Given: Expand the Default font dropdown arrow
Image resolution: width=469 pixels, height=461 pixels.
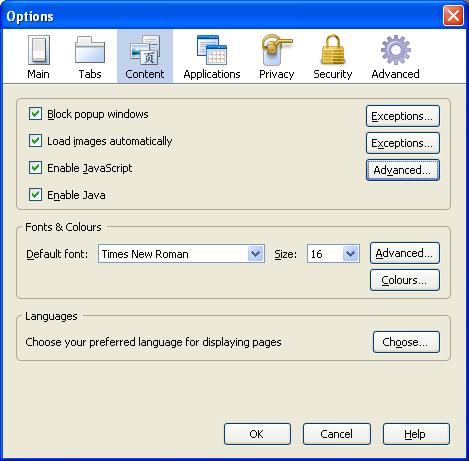Looking at the screenshot, I should coord(256,254).
